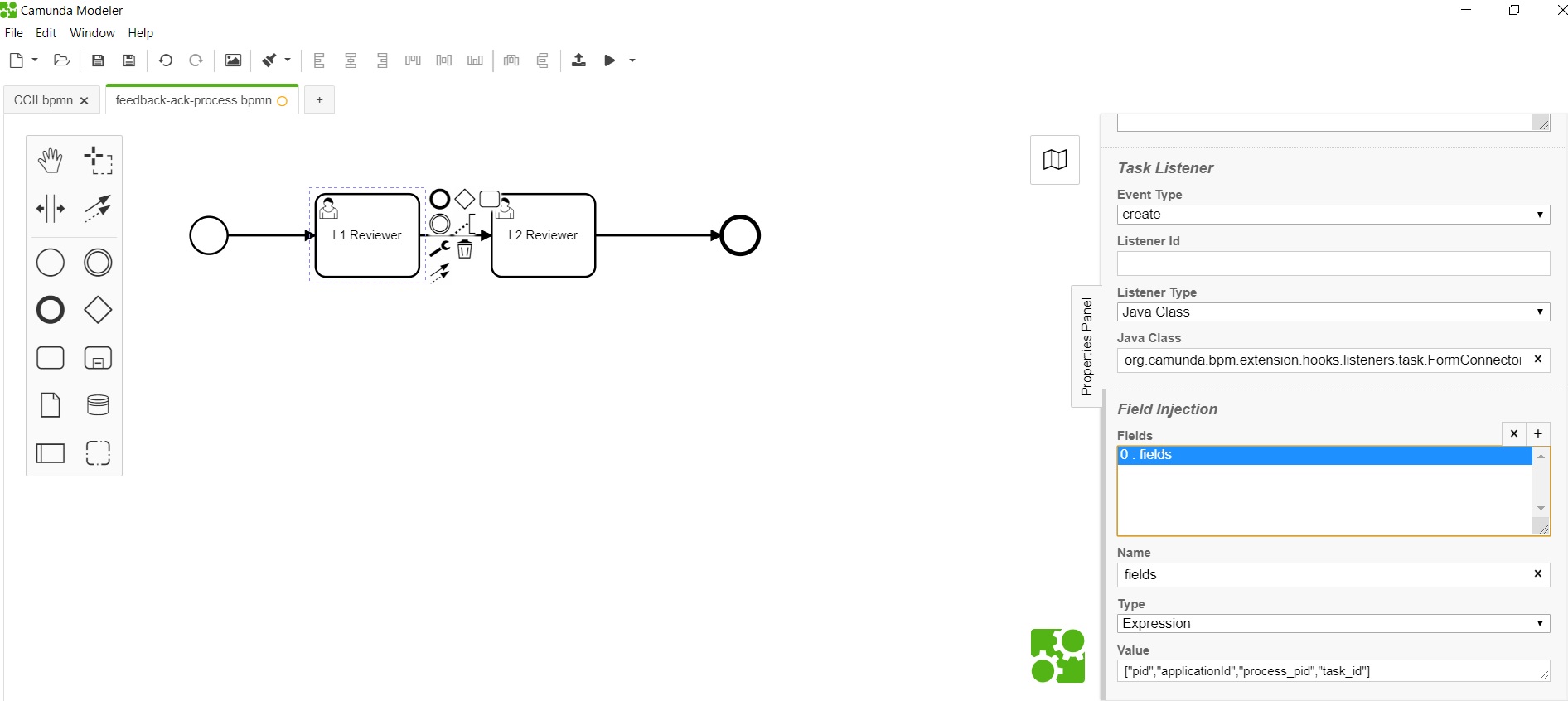
Task: Change element type with wrench icon
Action: pos(440,249)
